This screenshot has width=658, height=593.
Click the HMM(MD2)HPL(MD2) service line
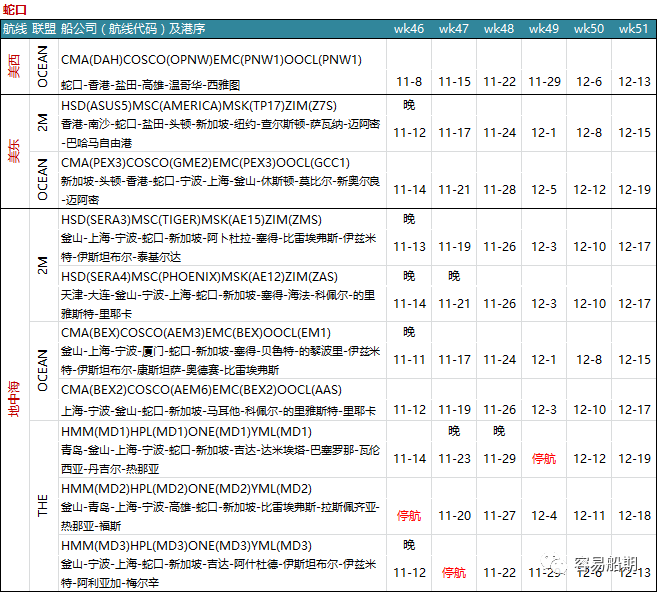click(186, 489)
